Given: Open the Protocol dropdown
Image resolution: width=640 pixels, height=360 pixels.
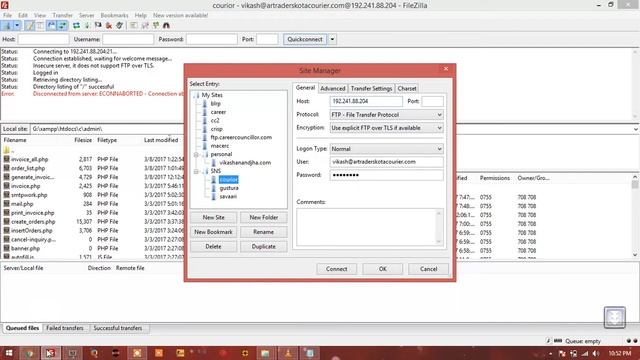Looking at the screenshot, I should point(386,115).
